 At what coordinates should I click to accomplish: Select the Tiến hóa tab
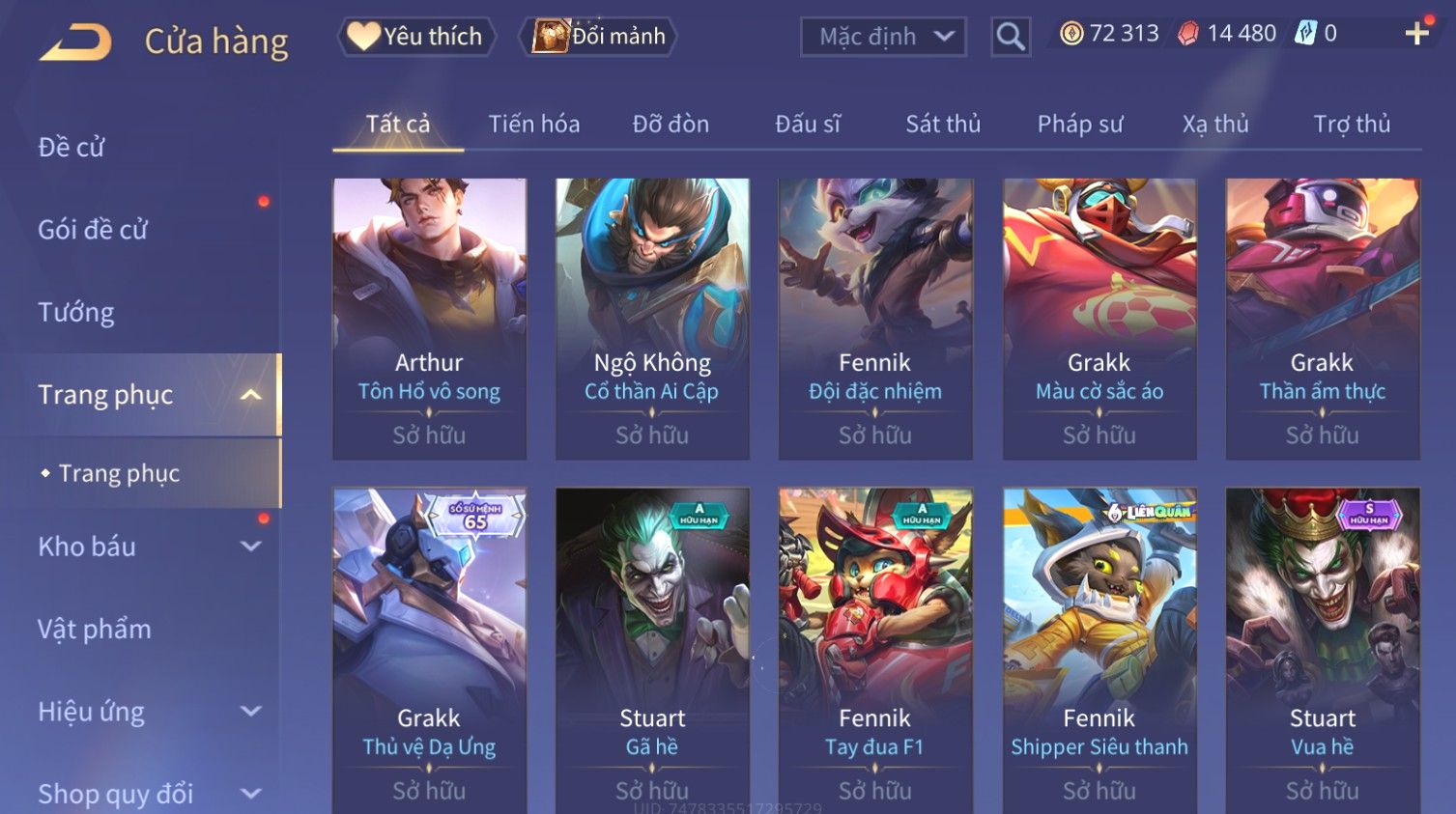(534, 124)
